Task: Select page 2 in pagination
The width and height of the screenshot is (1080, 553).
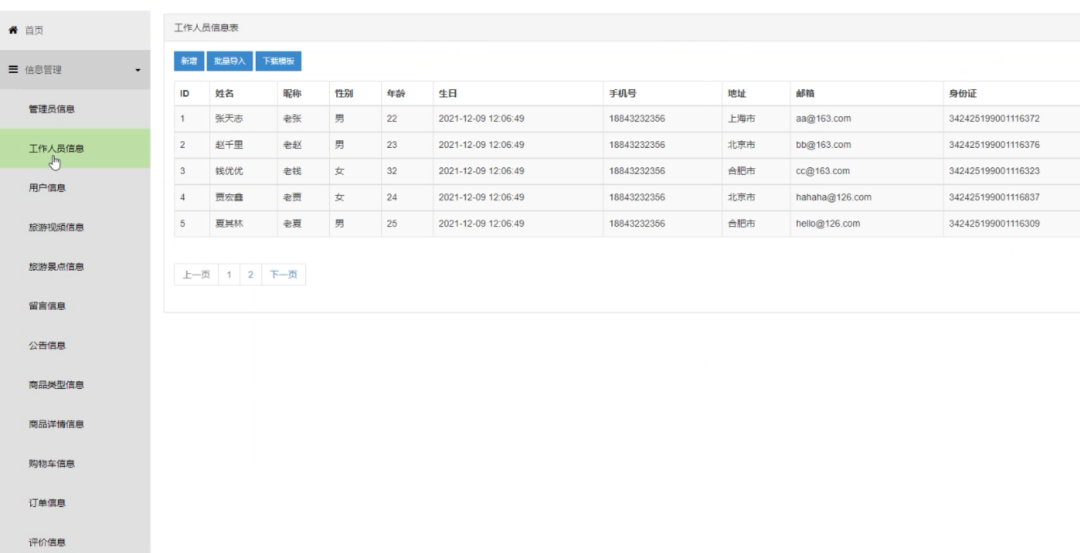Action: [251, 274]
